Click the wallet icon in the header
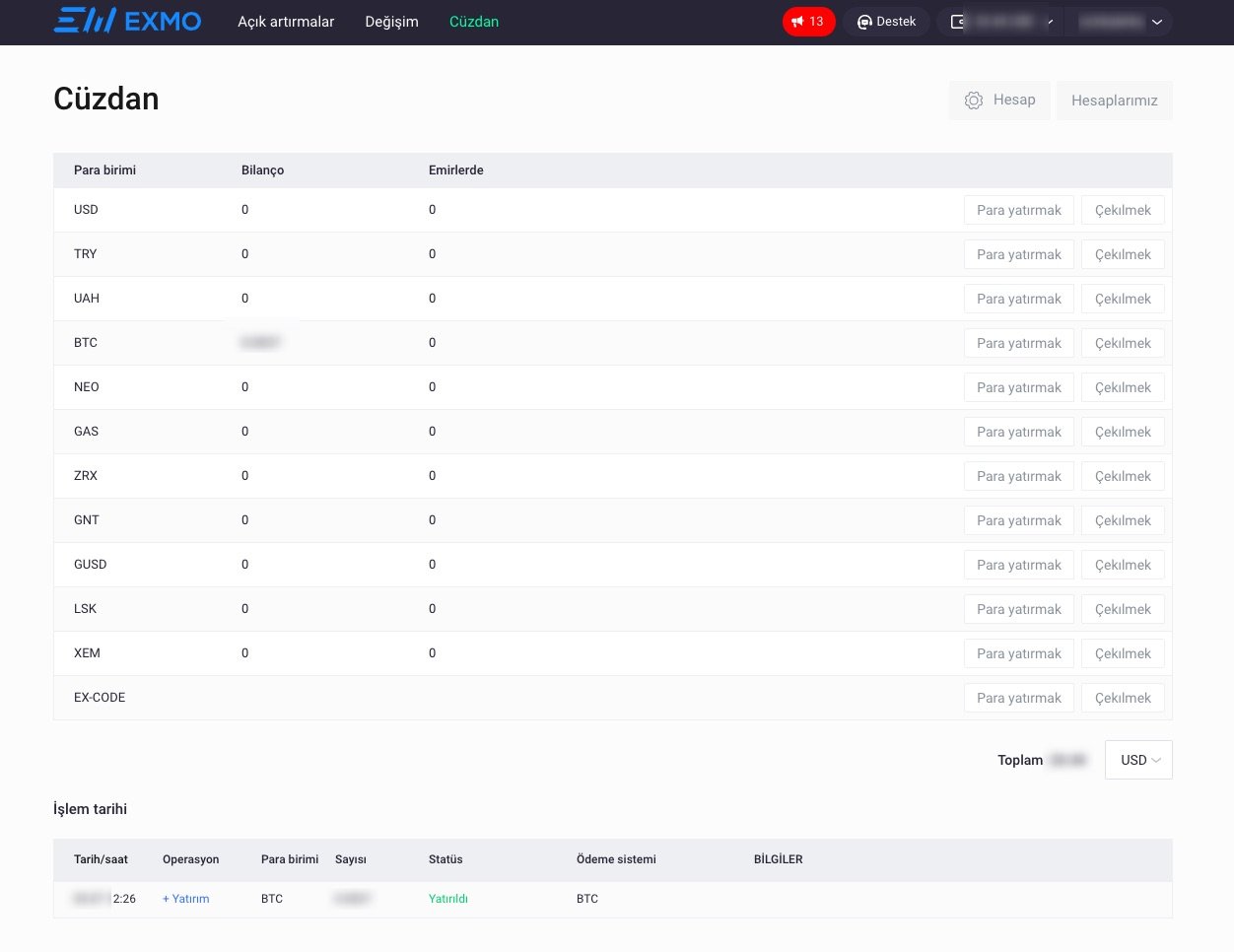 957,22
